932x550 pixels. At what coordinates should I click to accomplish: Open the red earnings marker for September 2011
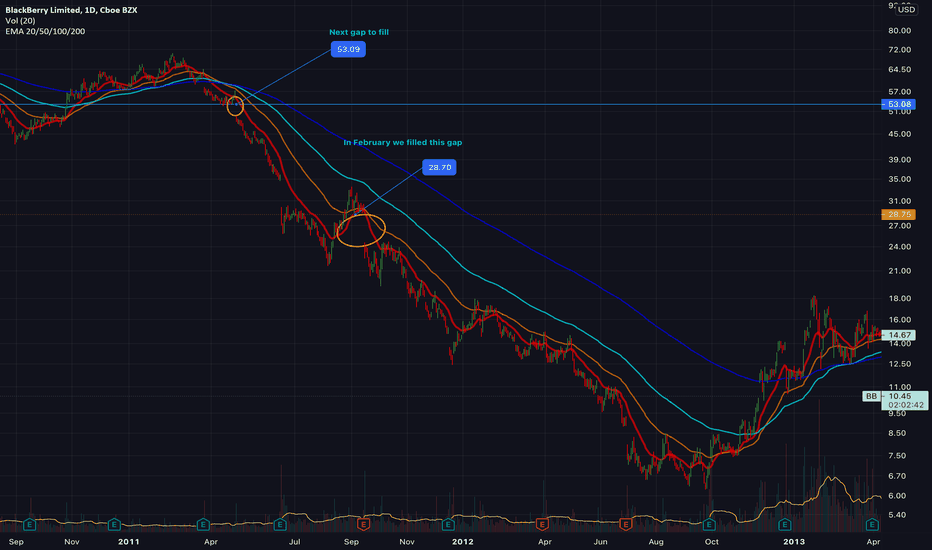point(363,524)
